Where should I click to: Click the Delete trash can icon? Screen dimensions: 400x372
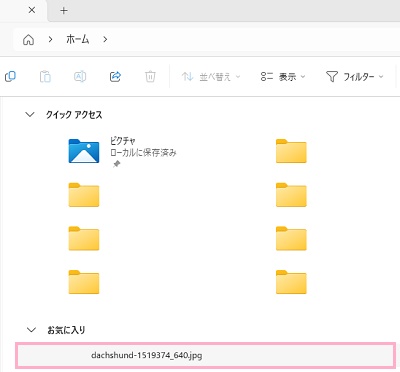coord(150,77)
